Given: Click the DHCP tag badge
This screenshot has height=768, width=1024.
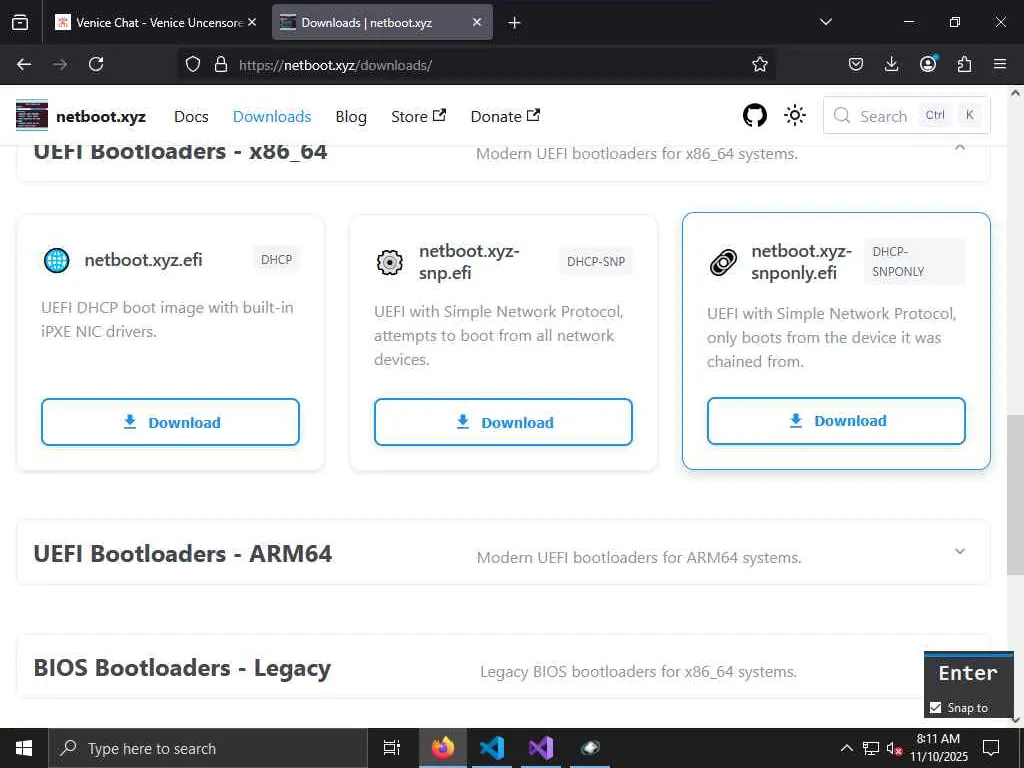Looking at the screenshot, I should pyautogui.click(x=276, y=259).
